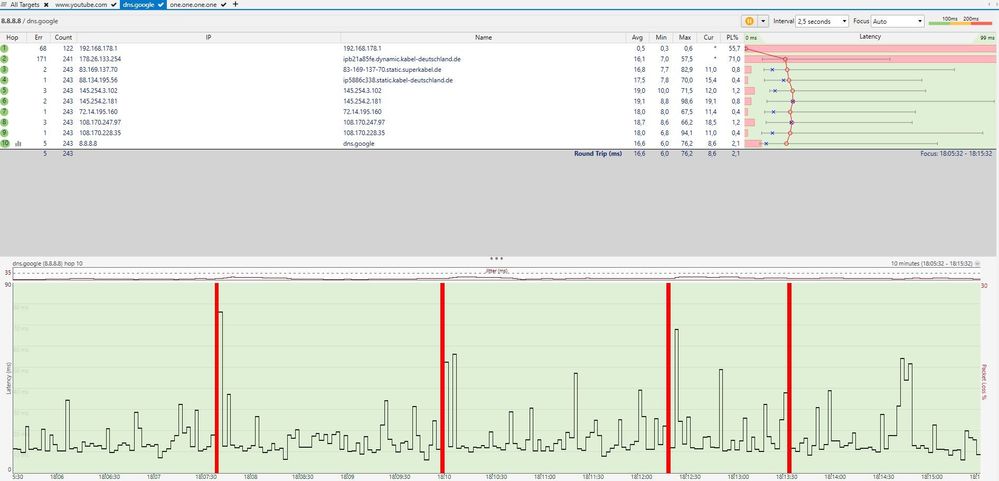Click the three-dot splitter handle above the graph

[x=496, y=258]
